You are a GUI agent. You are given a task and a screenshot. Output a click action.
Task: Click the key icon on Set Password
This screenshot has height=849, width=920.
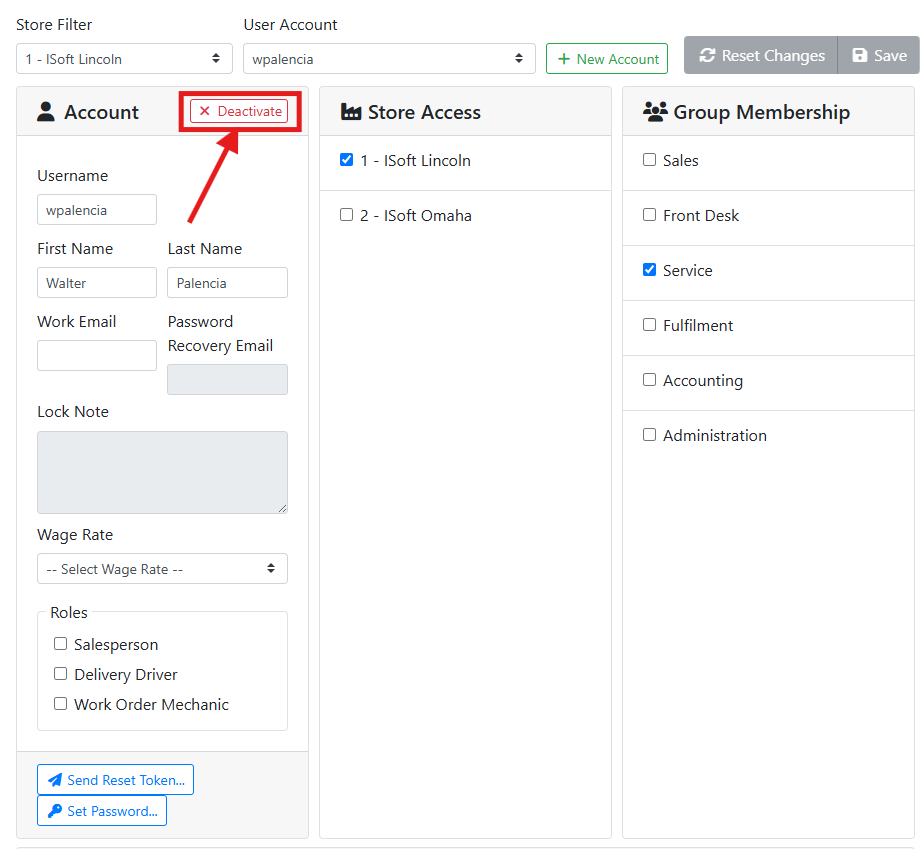click(x=54, y=811)
